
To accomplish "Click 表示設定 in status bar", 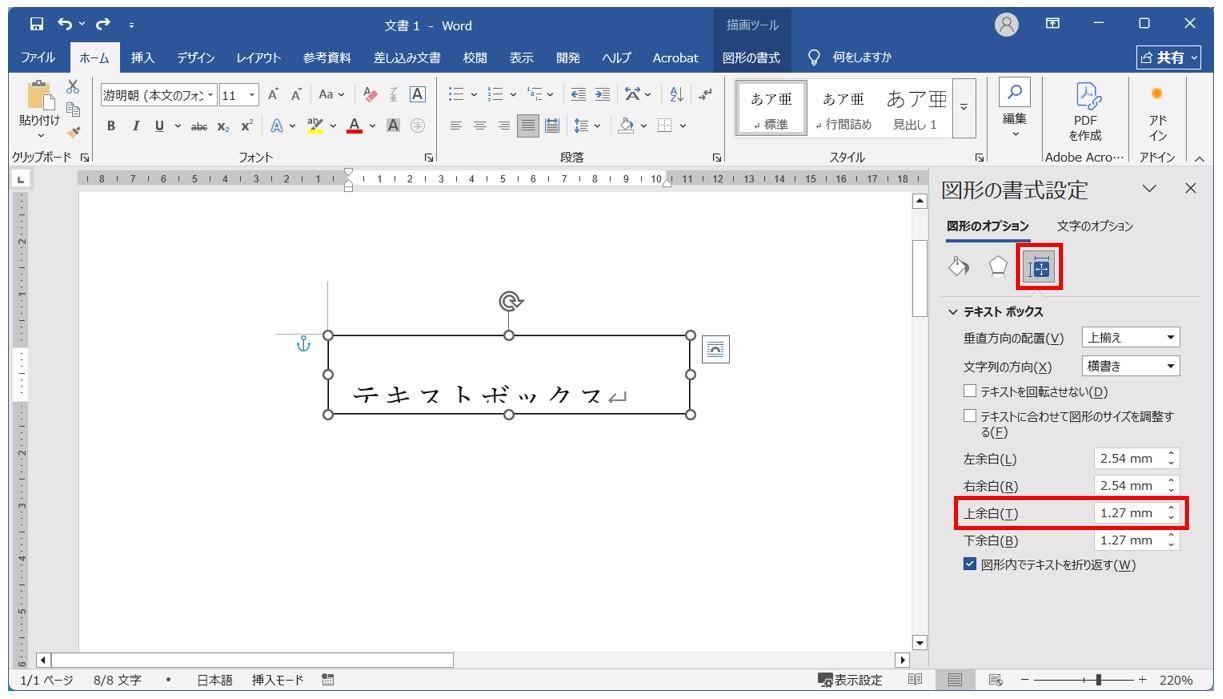I will click(850, 680).
